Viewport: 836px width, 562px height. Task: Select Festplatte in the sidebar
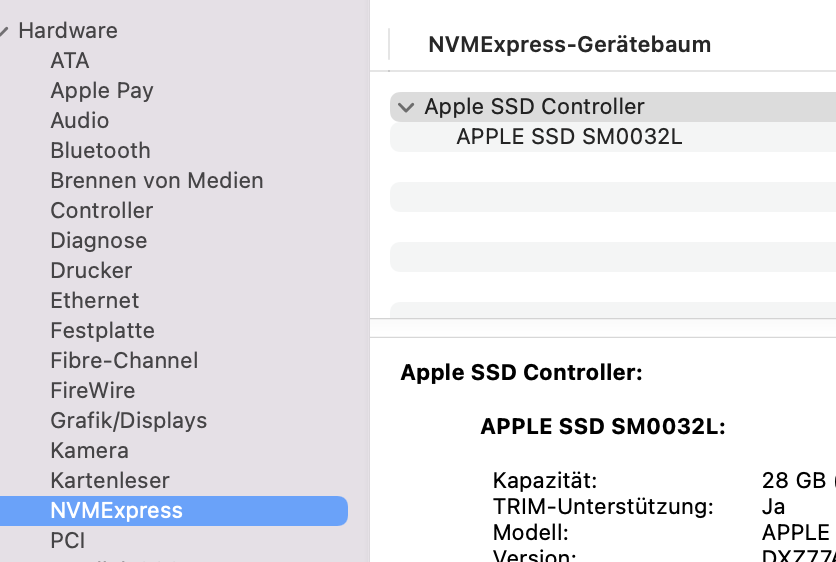[102, 331]
